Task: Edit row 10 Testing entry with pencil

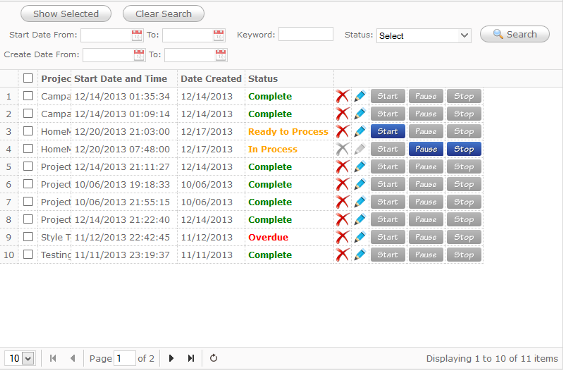Action: [x=360, y=255]
